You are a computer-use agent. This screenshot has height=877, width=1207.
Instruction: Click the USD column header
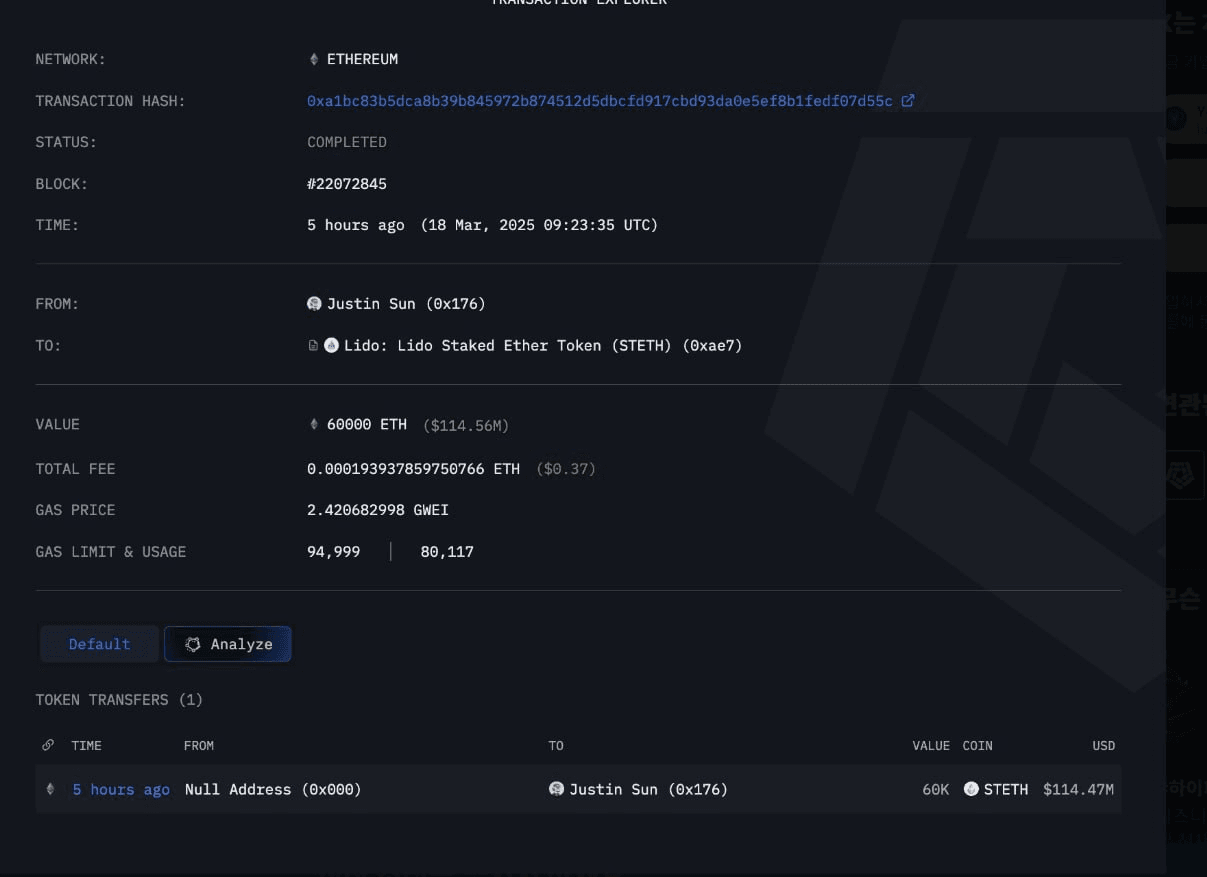pos(1103,746)
